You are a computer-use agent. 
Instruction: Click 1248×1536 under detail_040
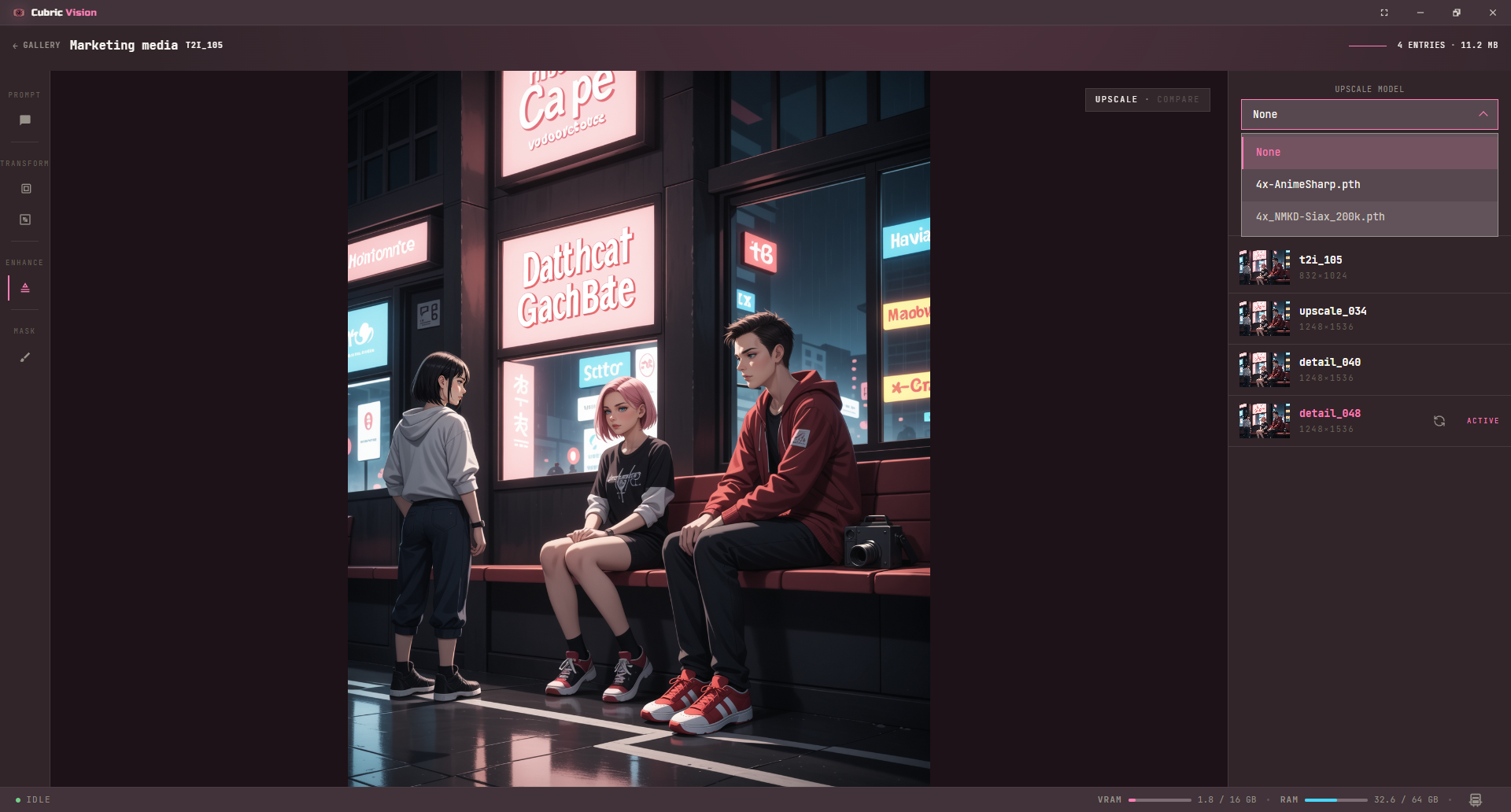pyautogui.click(x=1326, y=378)
